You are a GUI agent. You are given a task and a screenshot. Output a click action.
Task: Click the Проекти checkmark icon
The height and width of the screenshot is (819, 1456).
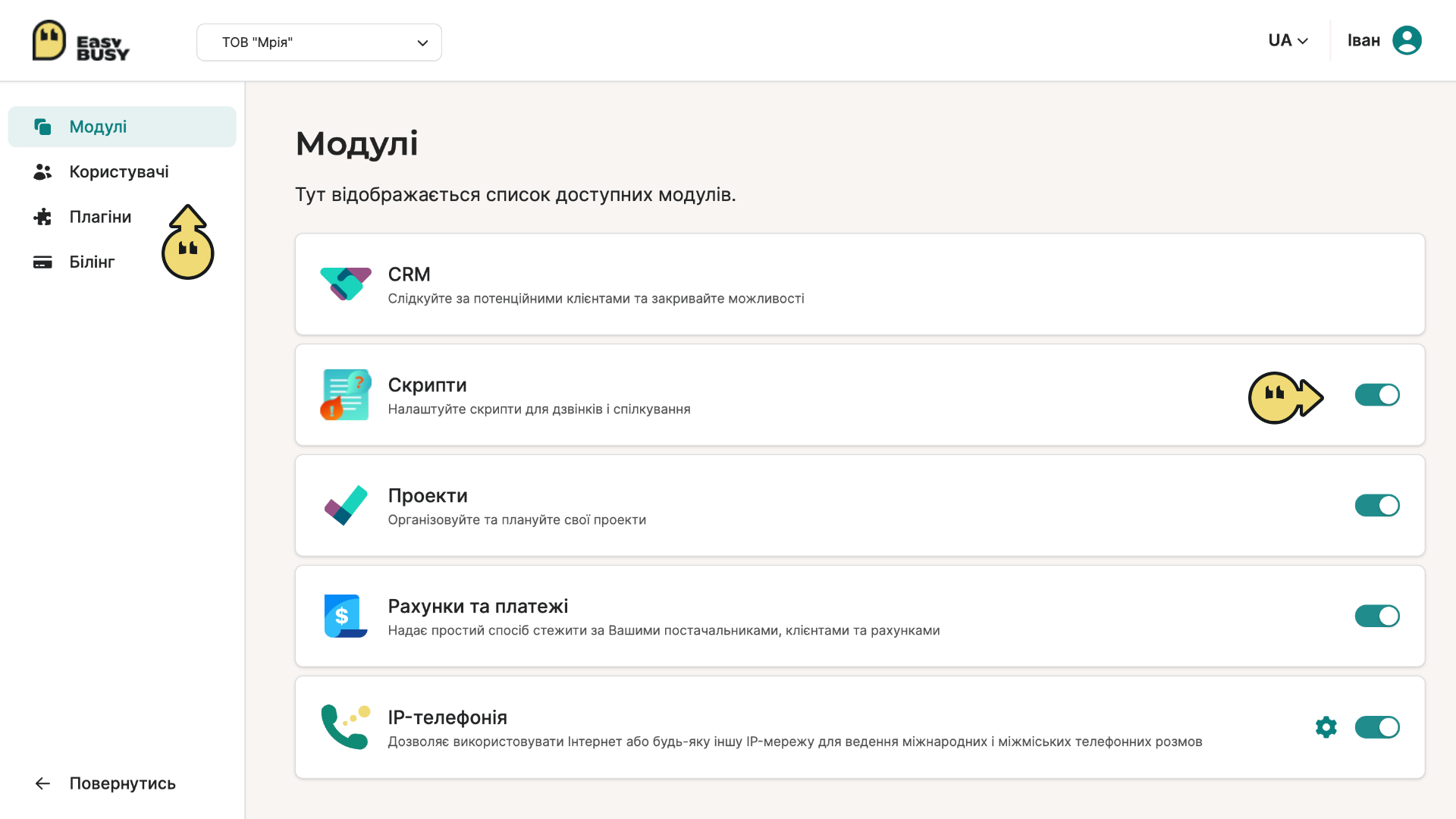tap(346, 505)
